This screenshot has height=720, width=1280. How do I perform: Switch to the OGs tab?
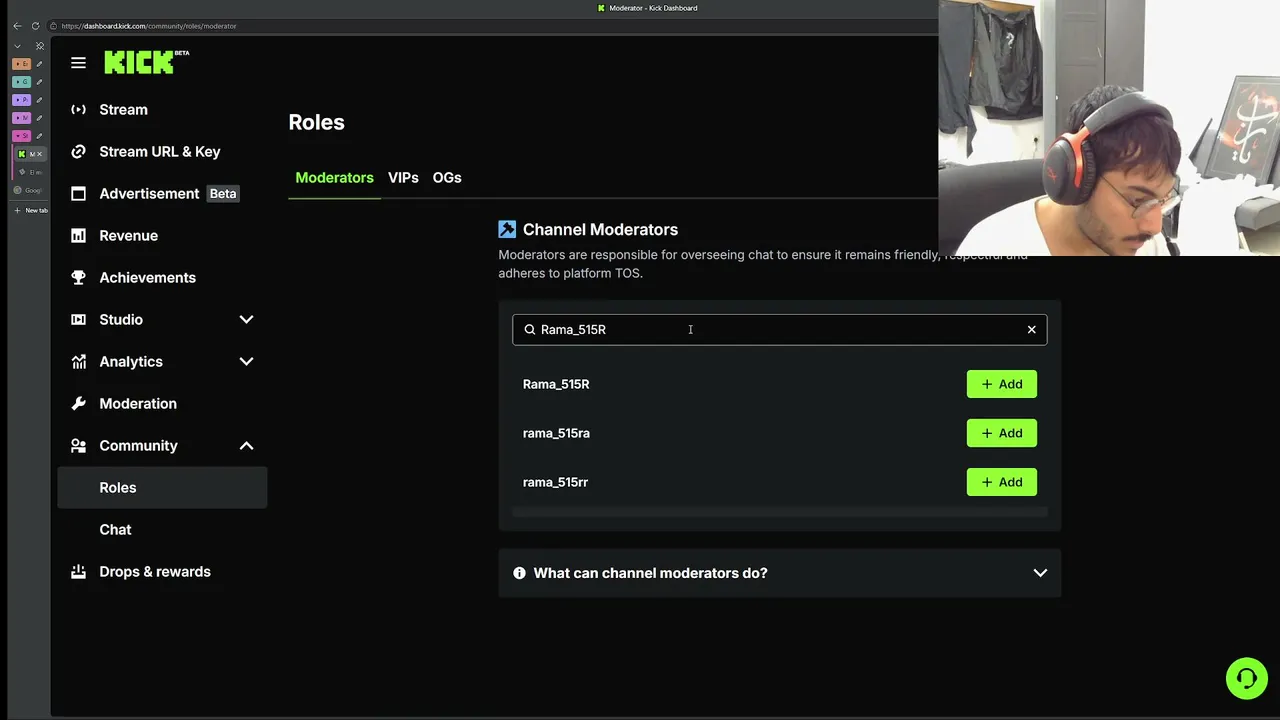pyautogui.click(x=447, y=178)
